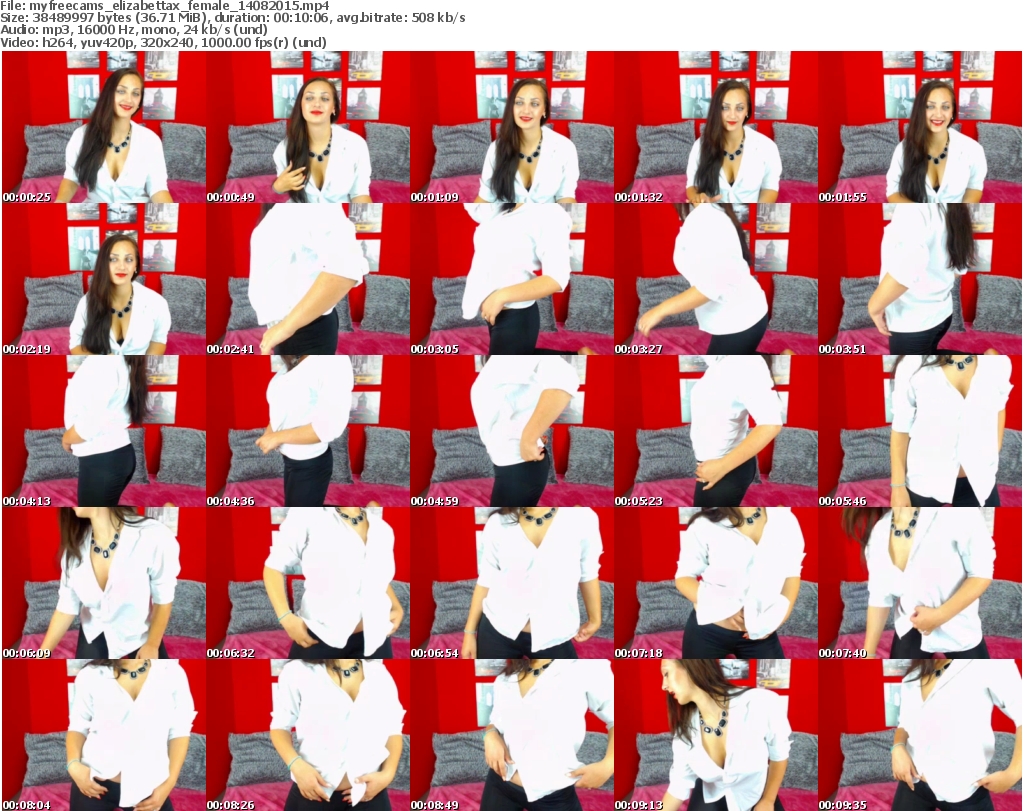
Task: Click the frame timestamped 00:04:13
Action: (x=104, y=431)
